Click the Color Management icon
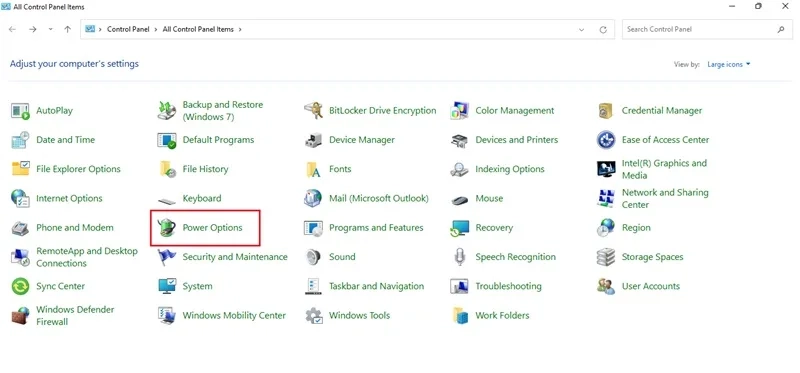 [x=459, y=111]
